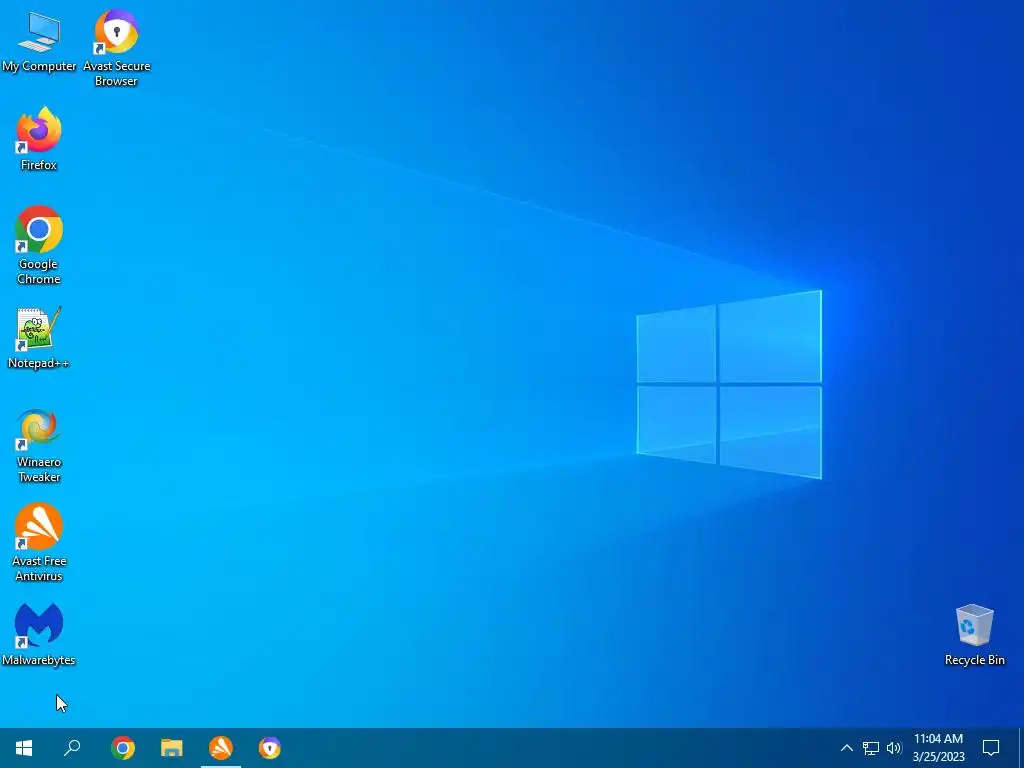Open Avast Secure Browser from taskbar

pyautogui.click(x=270, y=748)
